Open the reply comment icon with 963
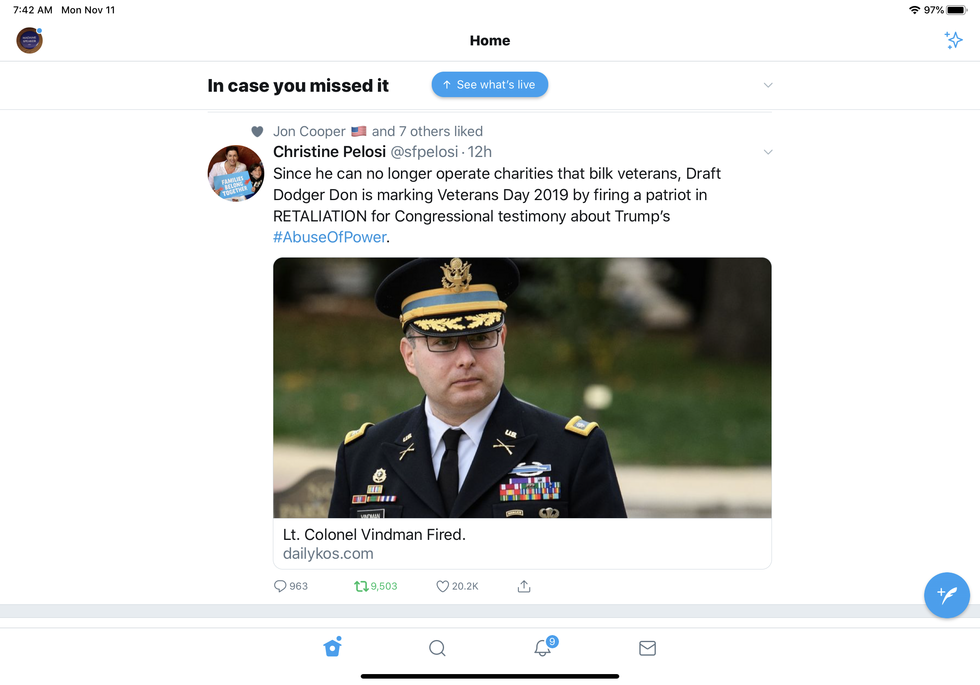 click(x=281, y=586)
